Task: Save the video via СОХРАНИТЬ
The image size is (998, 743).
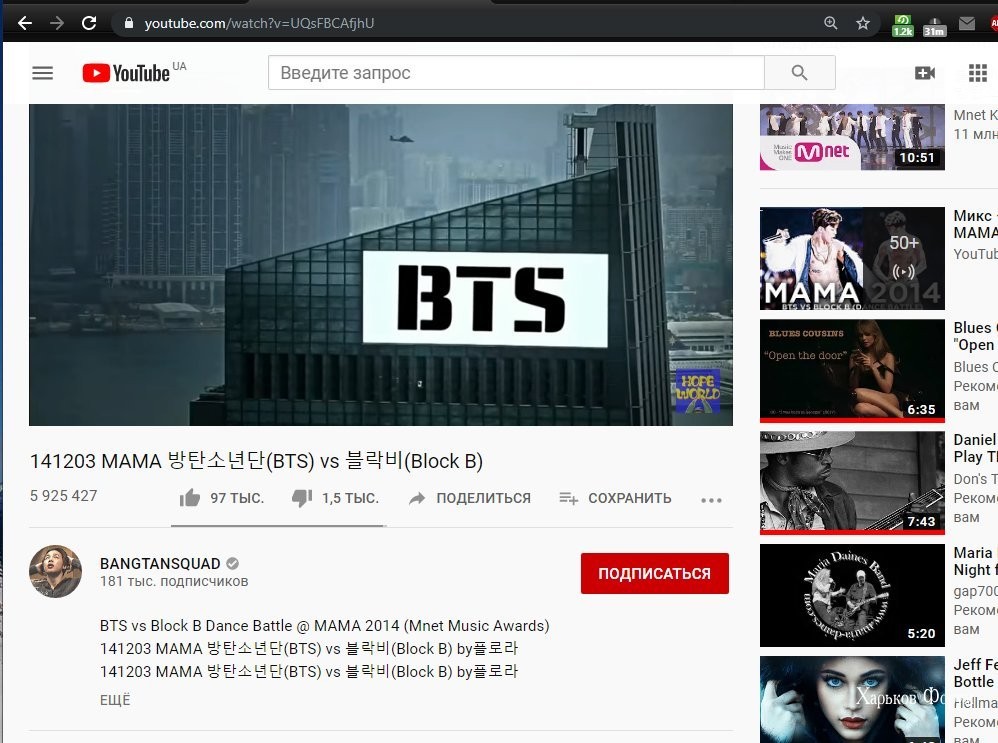Action: point(615,498)
